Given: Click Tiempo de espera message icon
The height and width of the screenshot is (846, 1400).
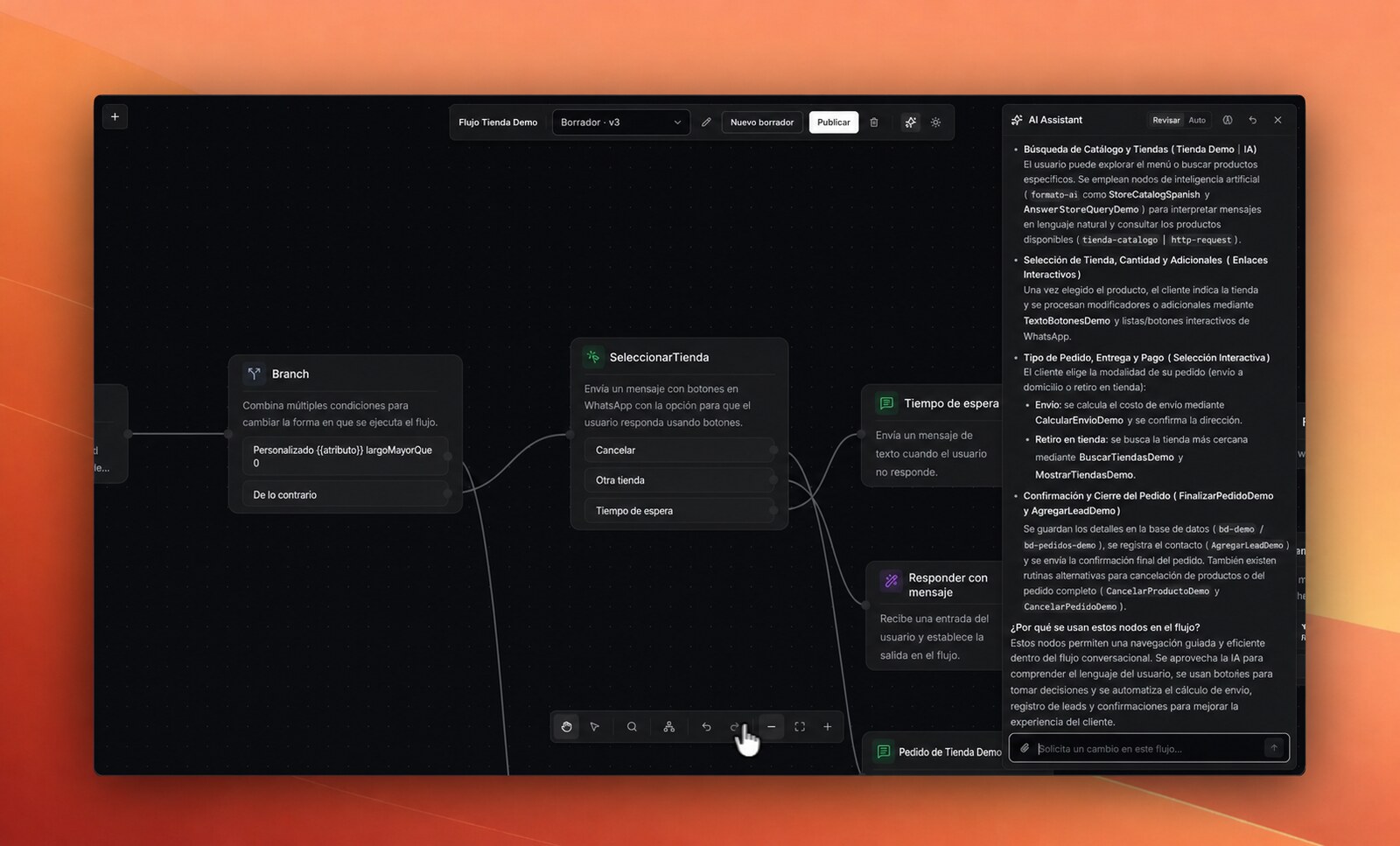Looking at the screenshot, I should [x=886, y=403].
